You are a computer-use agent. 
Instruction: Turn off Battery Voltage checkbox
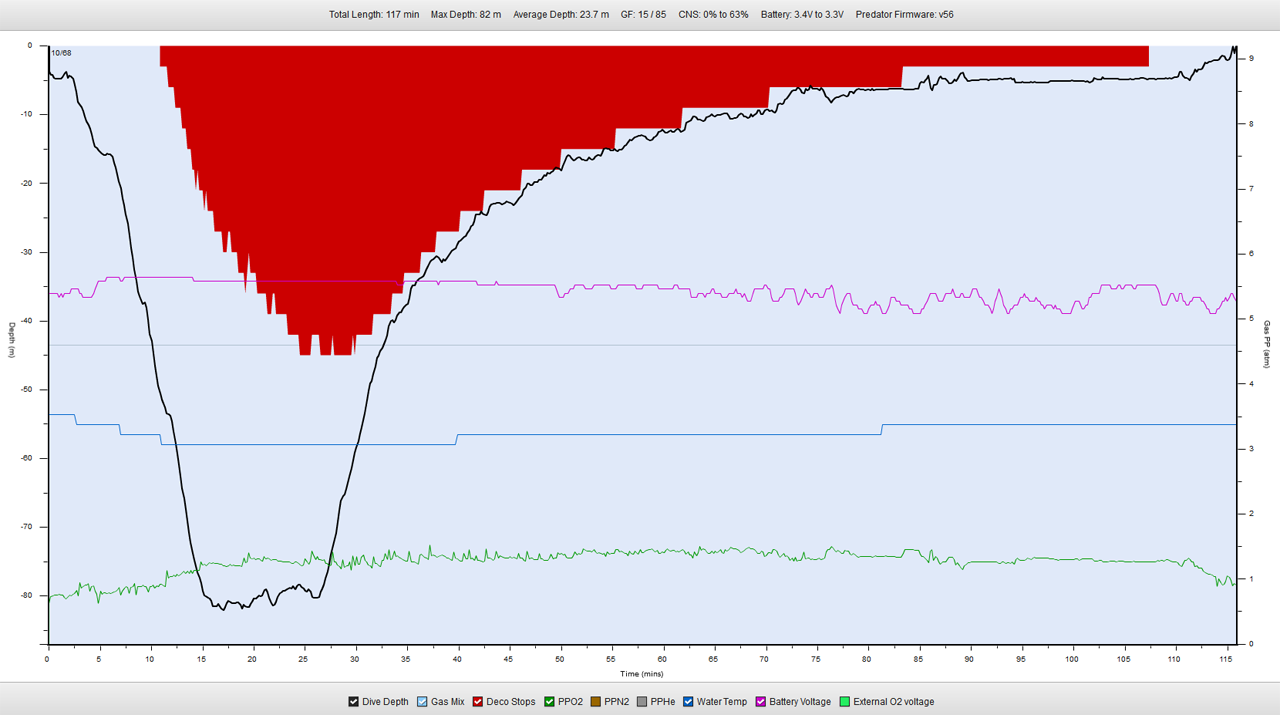pos(760,702)
